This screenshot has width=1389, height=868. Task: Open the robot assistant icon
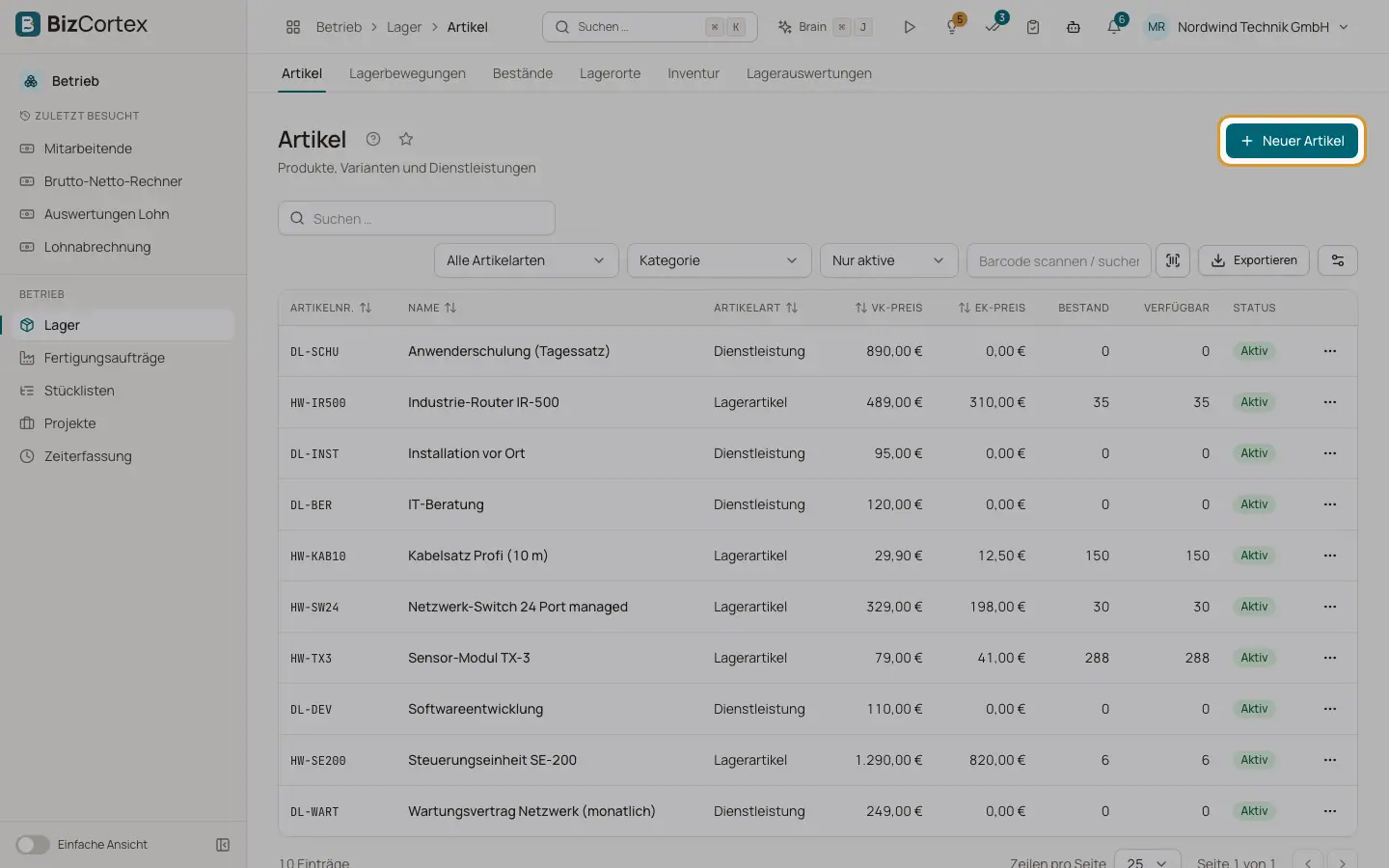tap(1074, 27)
